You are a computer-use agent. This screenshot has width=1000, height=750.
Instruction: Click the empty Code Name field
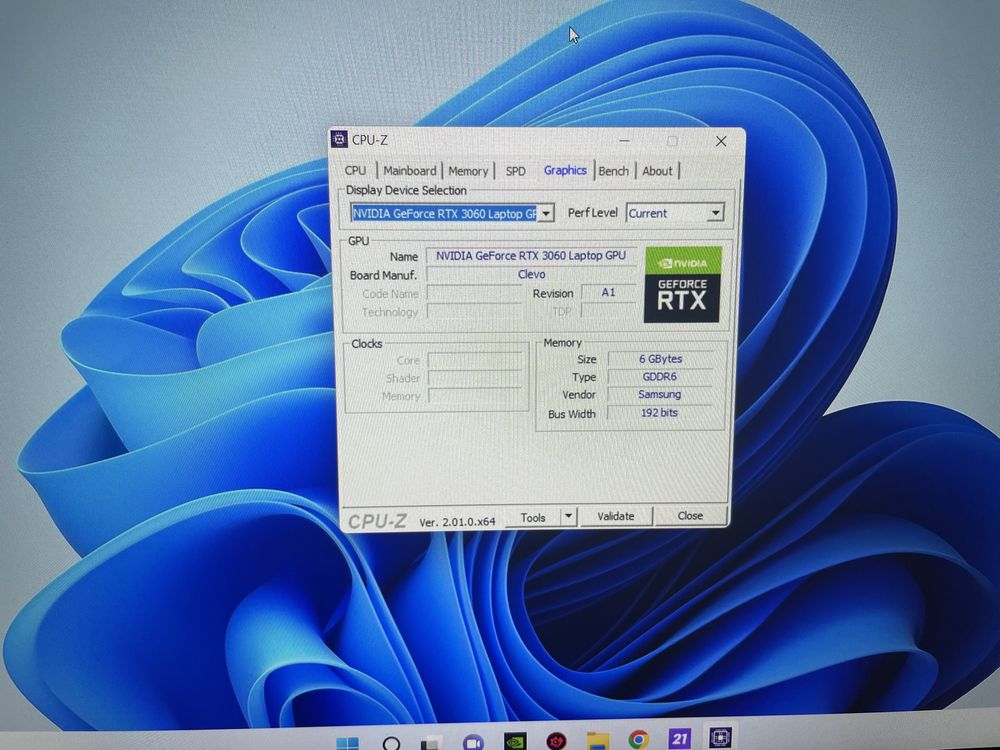(x=474, y=293)
